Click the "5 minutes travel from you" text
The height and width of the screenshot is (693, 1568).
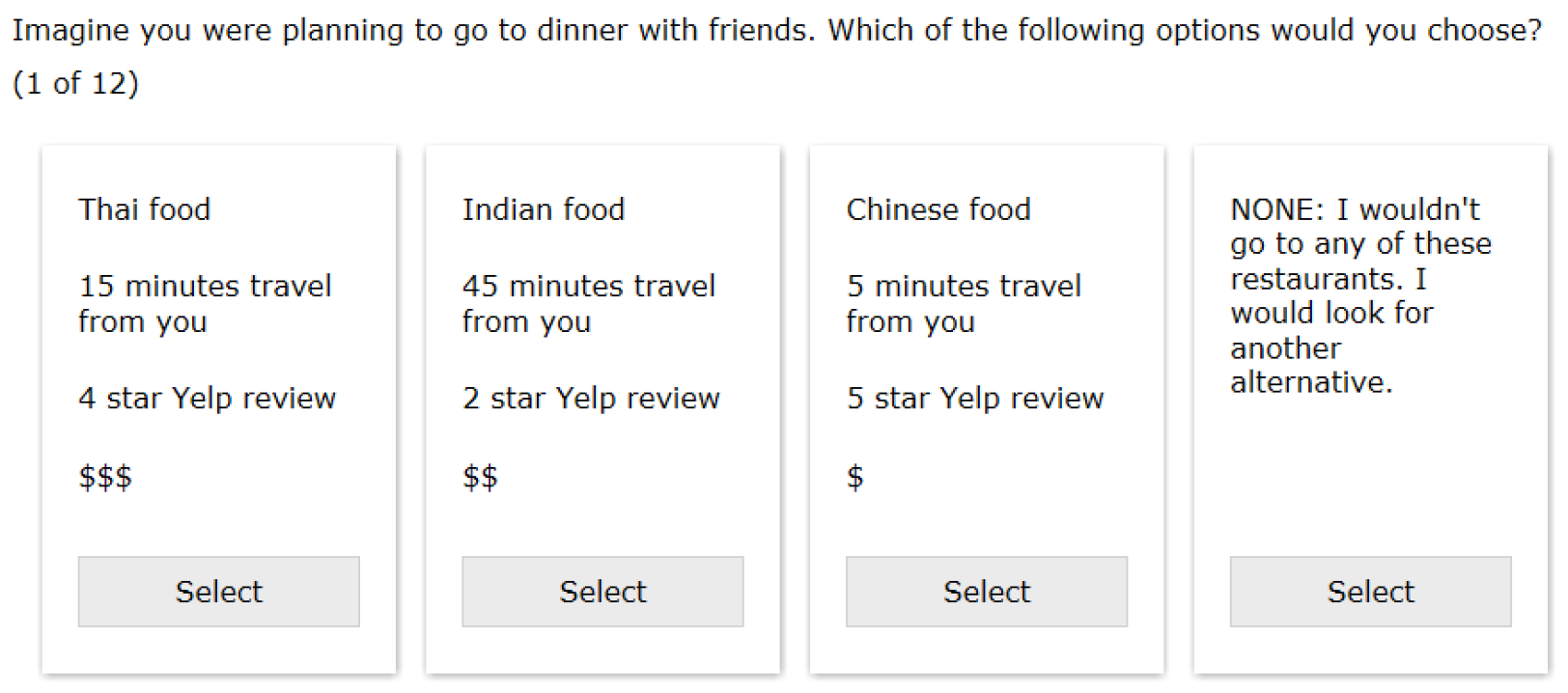[x=963, y=303]
